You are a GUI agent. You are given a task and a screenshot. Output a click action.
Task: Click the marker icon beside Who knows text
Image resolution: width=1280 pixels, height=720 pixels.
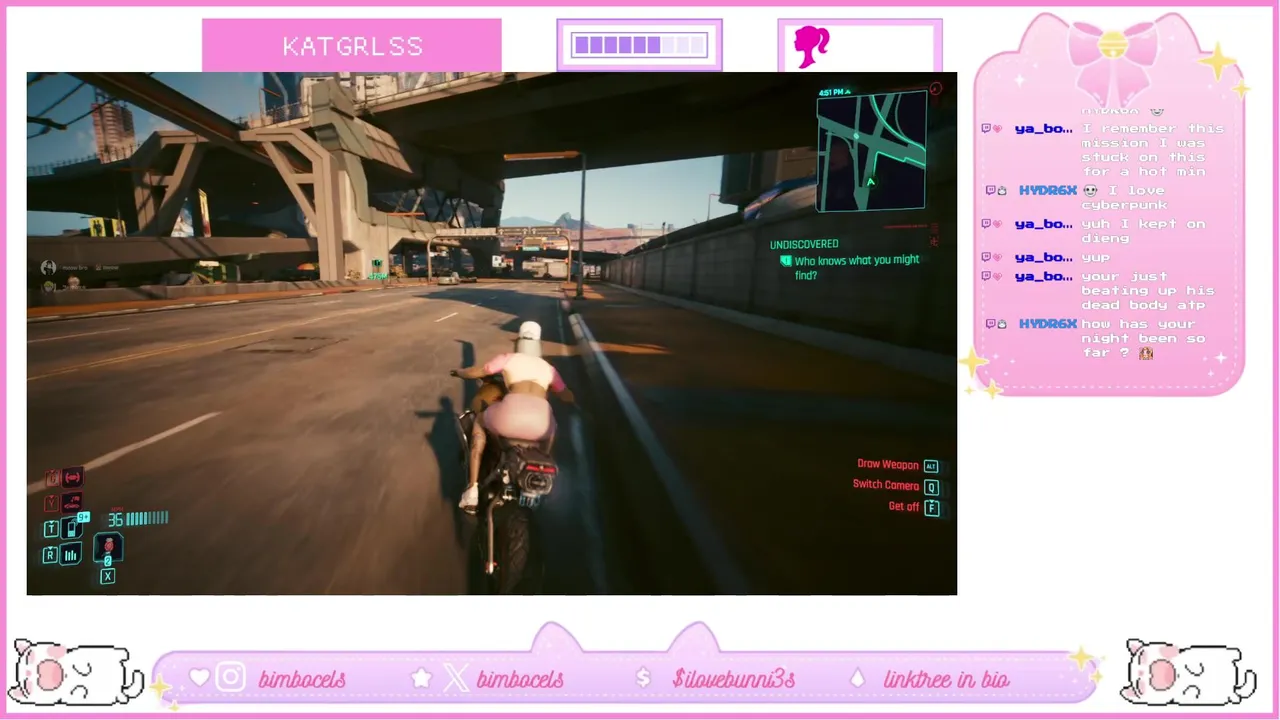coord(785,261)
